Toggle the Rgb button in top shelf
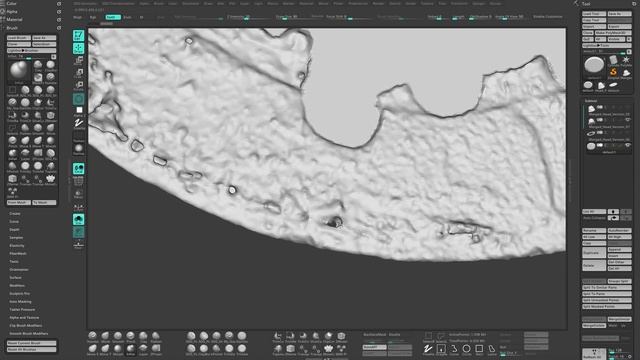 tap(93, 17)
